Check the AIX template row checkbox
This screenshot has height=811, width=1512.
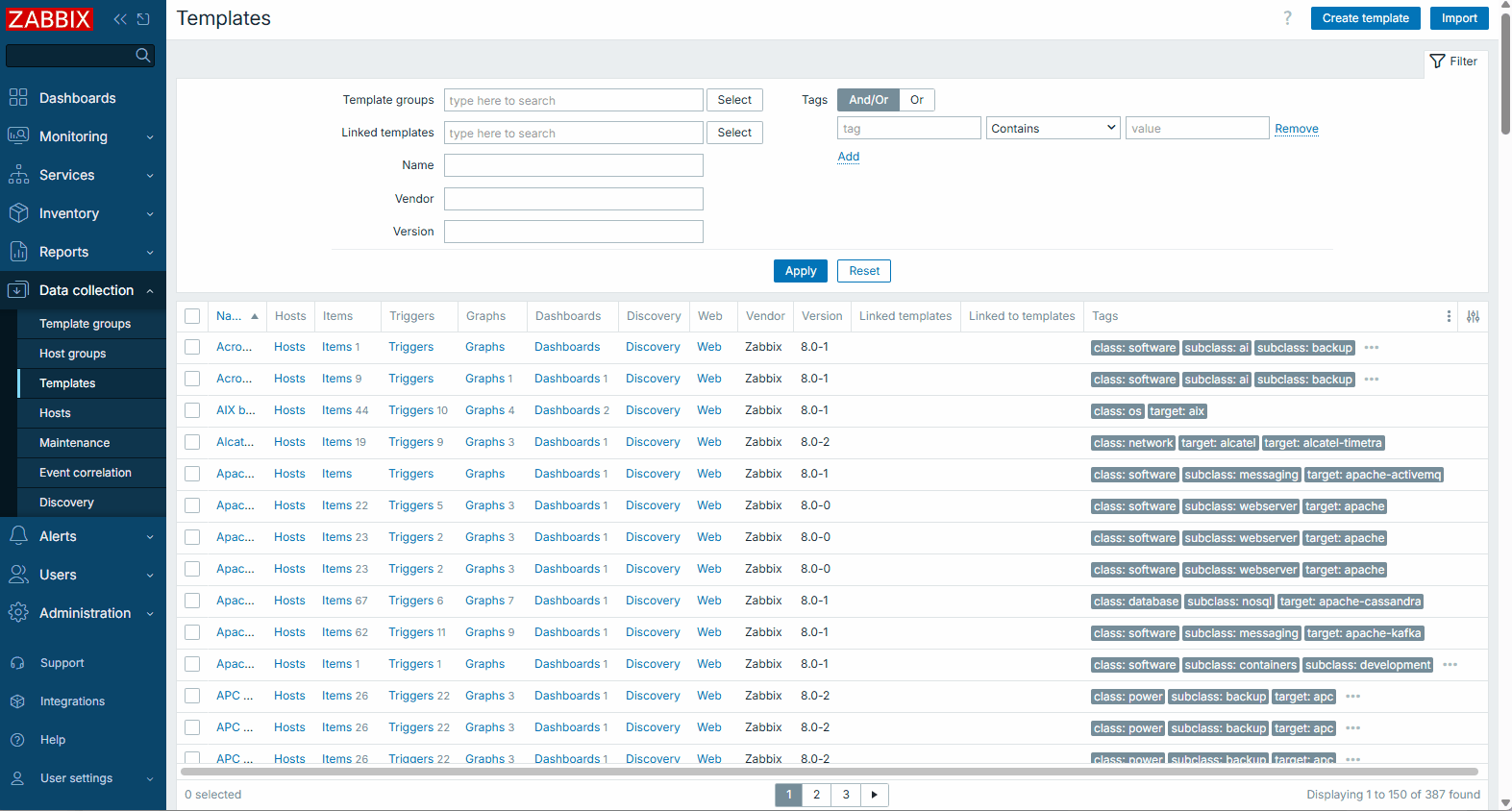(192, 410)
